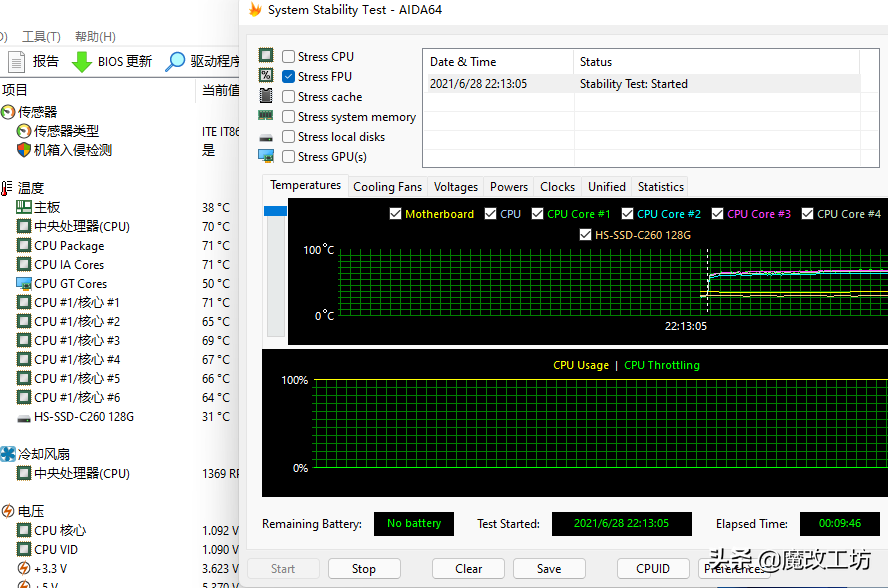Select the 中央处理器(CPU) temperature row
Viewport: 888px width, 588px height.
119,227
